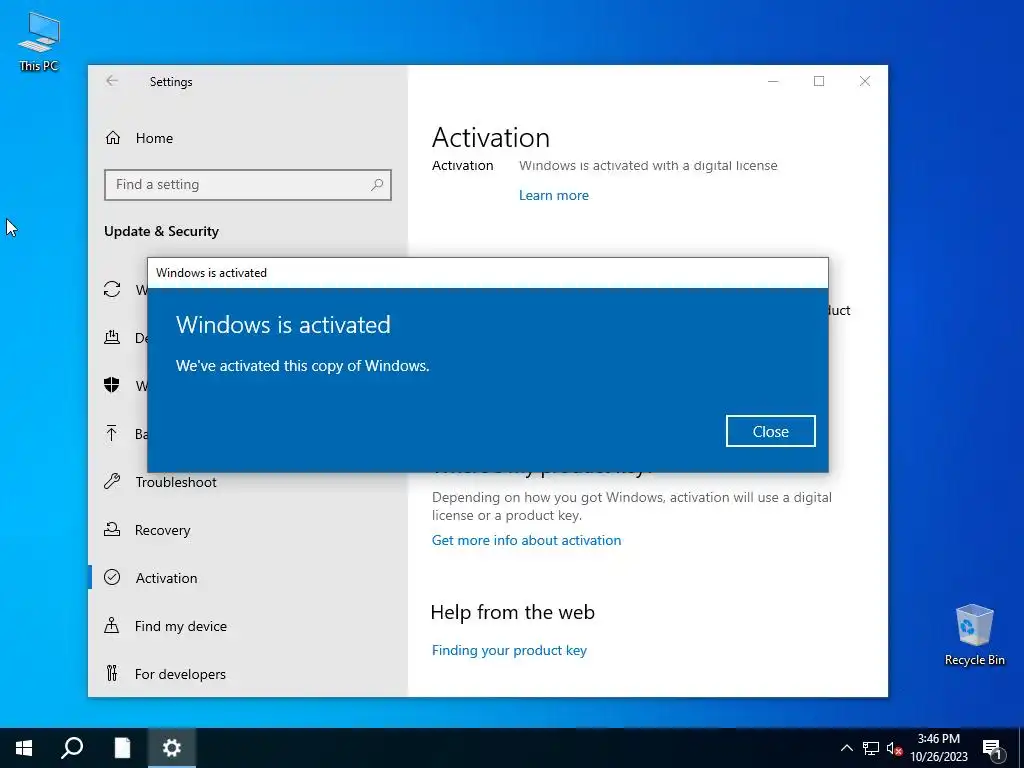This screenshot has width=1024, height=768.
Task: Click the Activation checkmark circle icon
Action: click(112, 577)
